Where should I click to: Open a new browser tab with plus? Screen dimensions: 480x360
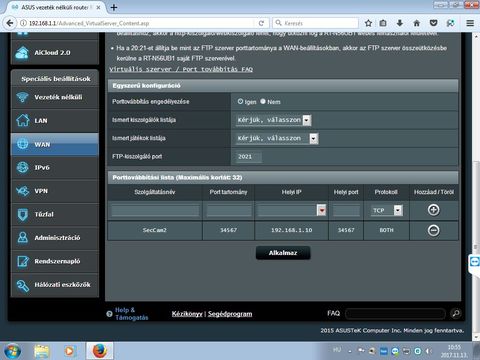[x=114, y=7]
